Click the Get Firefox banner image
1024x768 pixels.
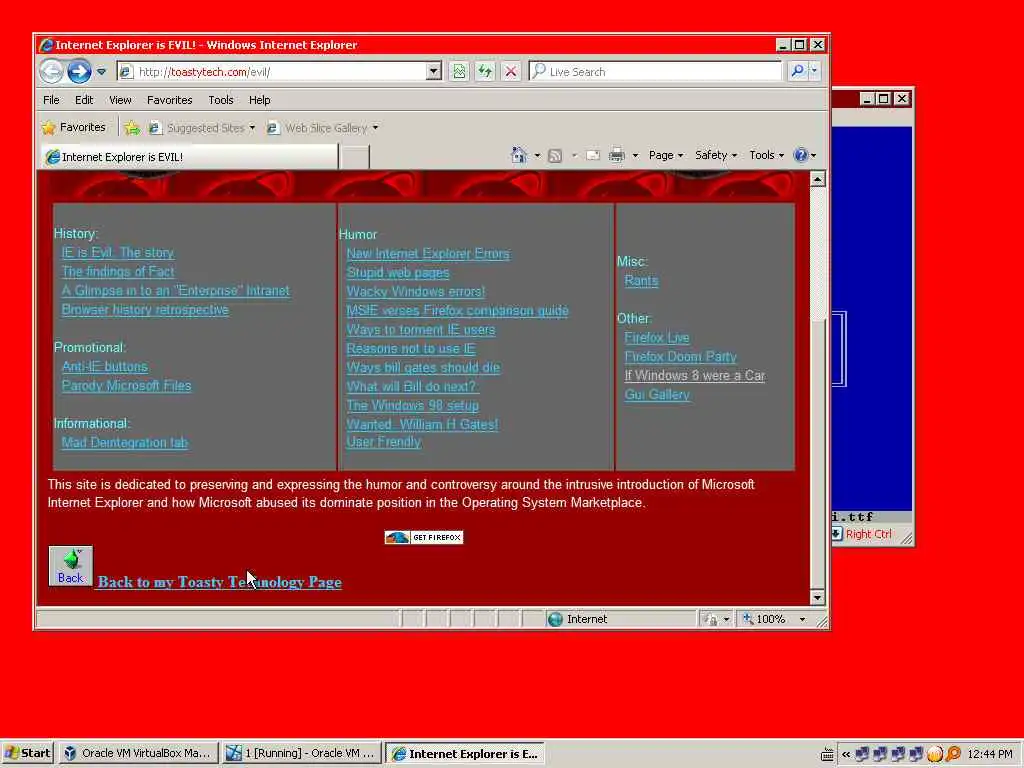pos(424,537)
